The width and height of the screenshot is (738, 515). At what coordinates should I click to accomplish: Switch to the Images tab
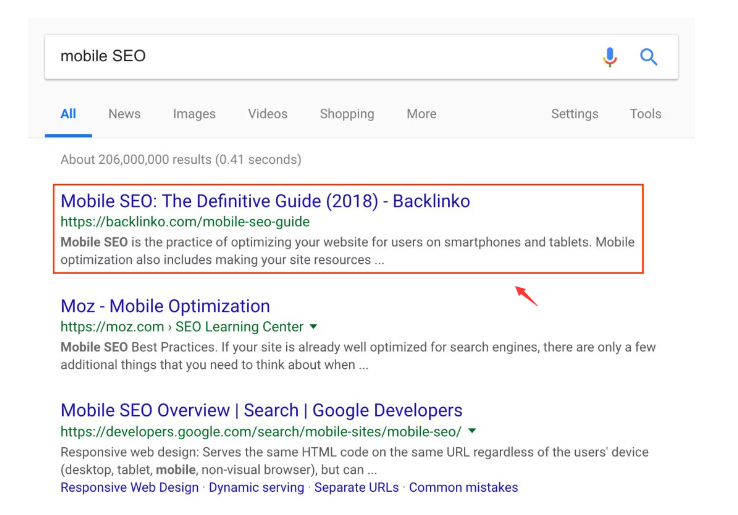click(x=194, y=114)
